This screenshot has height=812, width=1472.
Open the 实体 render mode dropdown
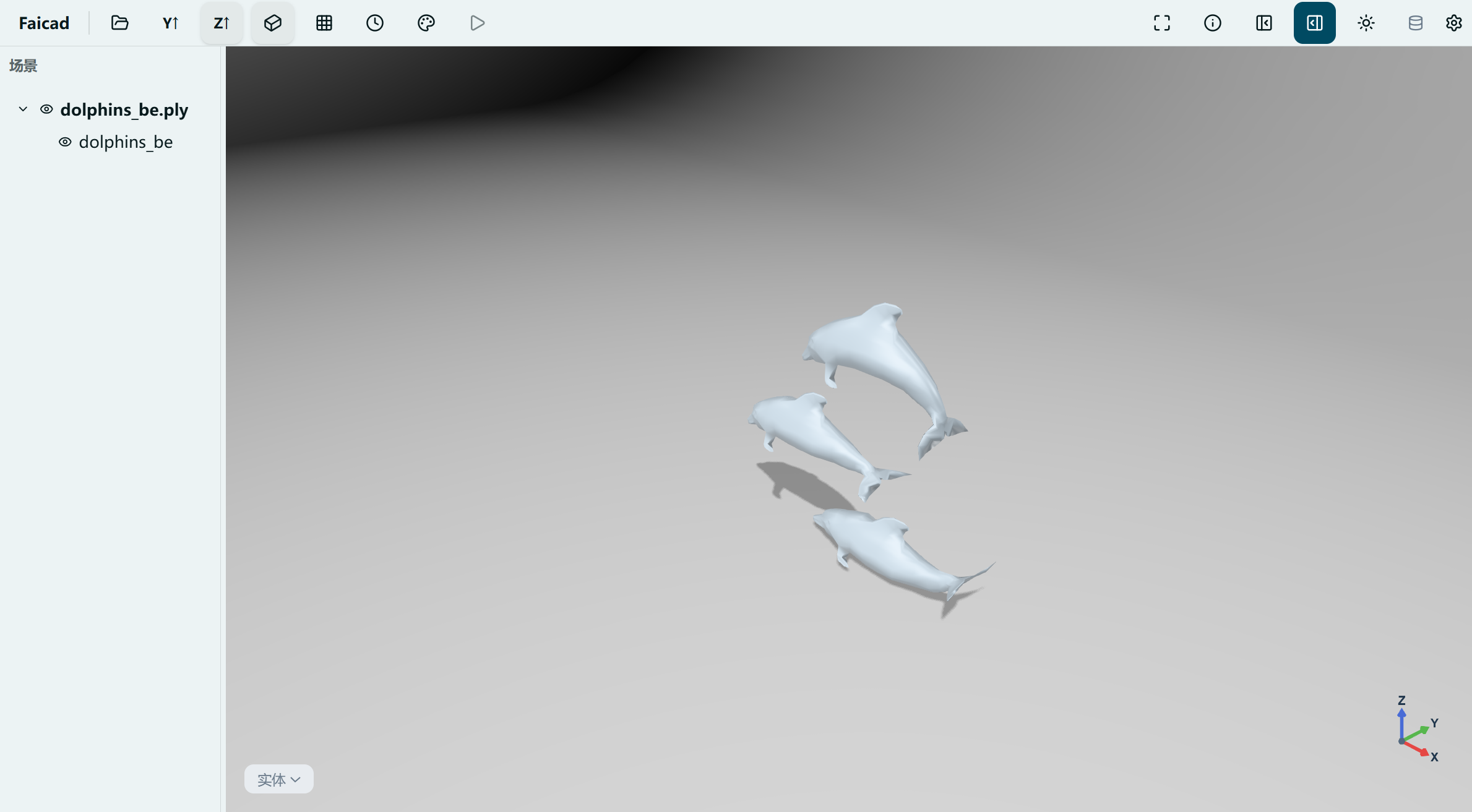point(279,779)
